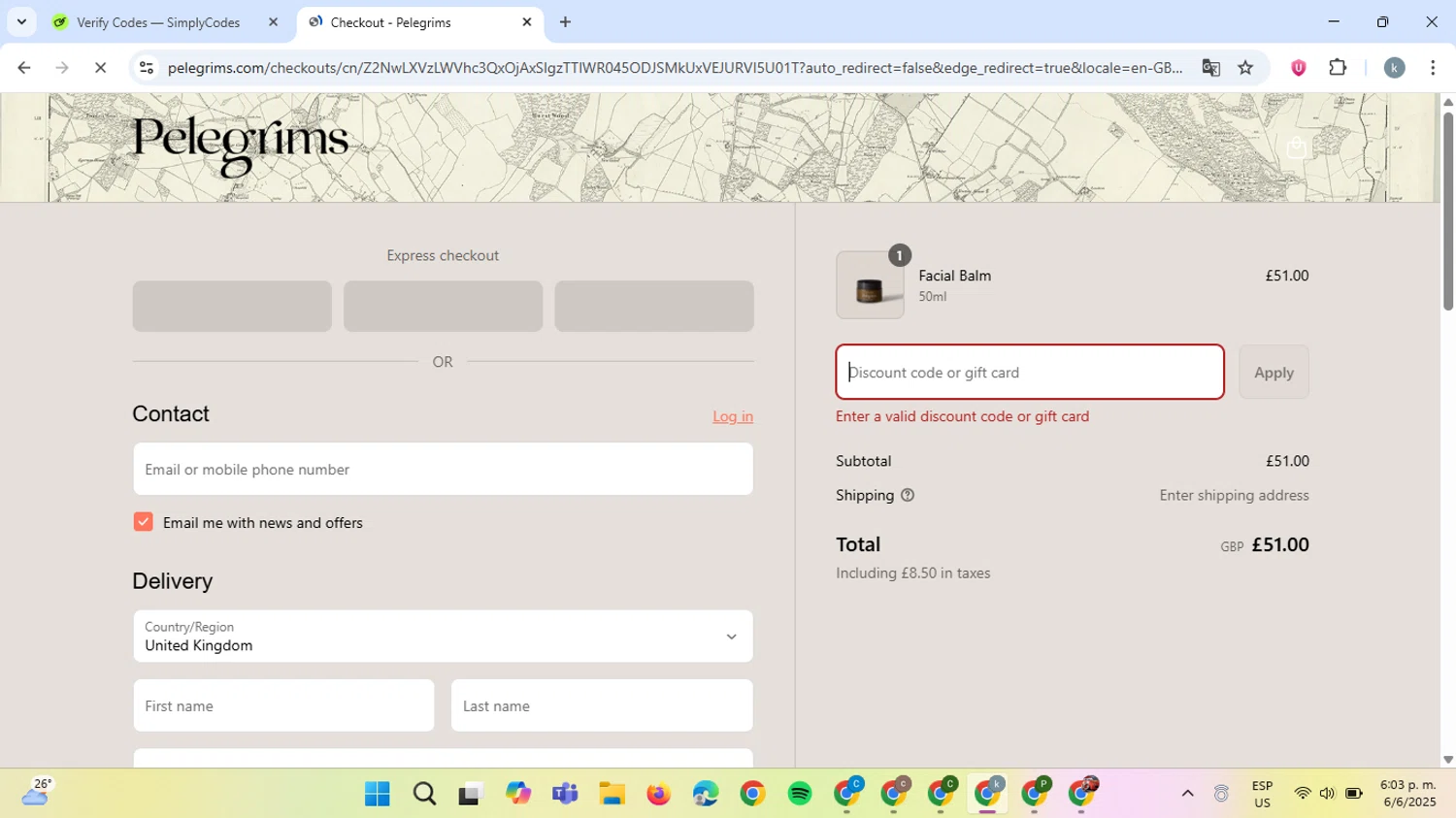Click the Apply discount button
The image size is (1456, 818).
pos(1274,372)
